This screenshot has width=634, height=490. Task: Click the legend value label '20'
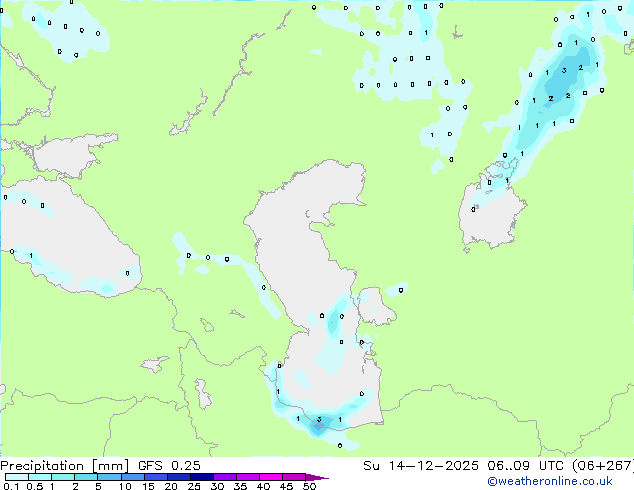pyautogui.click(x=171, y=486)
